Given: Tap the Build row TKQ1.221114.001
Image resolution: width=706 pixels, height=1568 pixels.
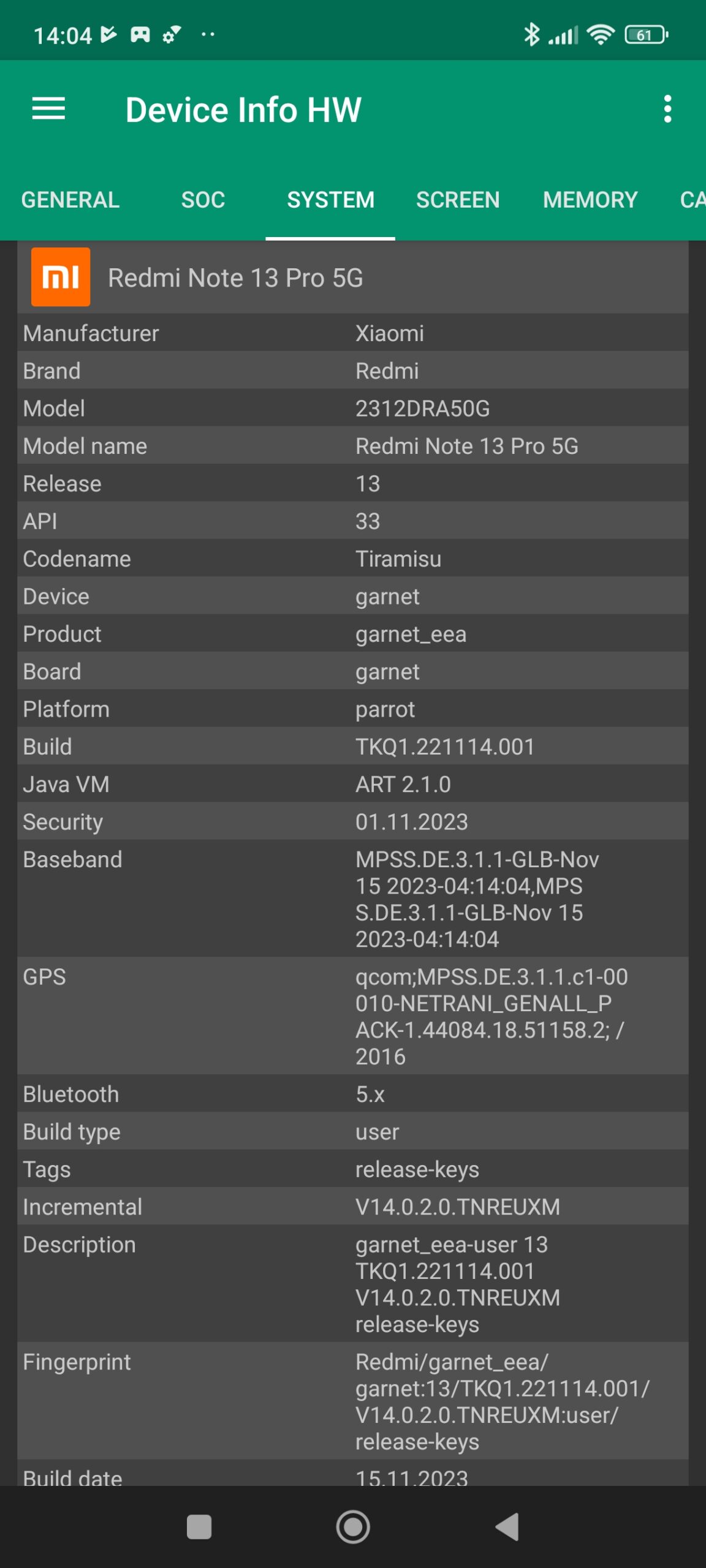Looking at the screenshot, I should tap(445, 747).
